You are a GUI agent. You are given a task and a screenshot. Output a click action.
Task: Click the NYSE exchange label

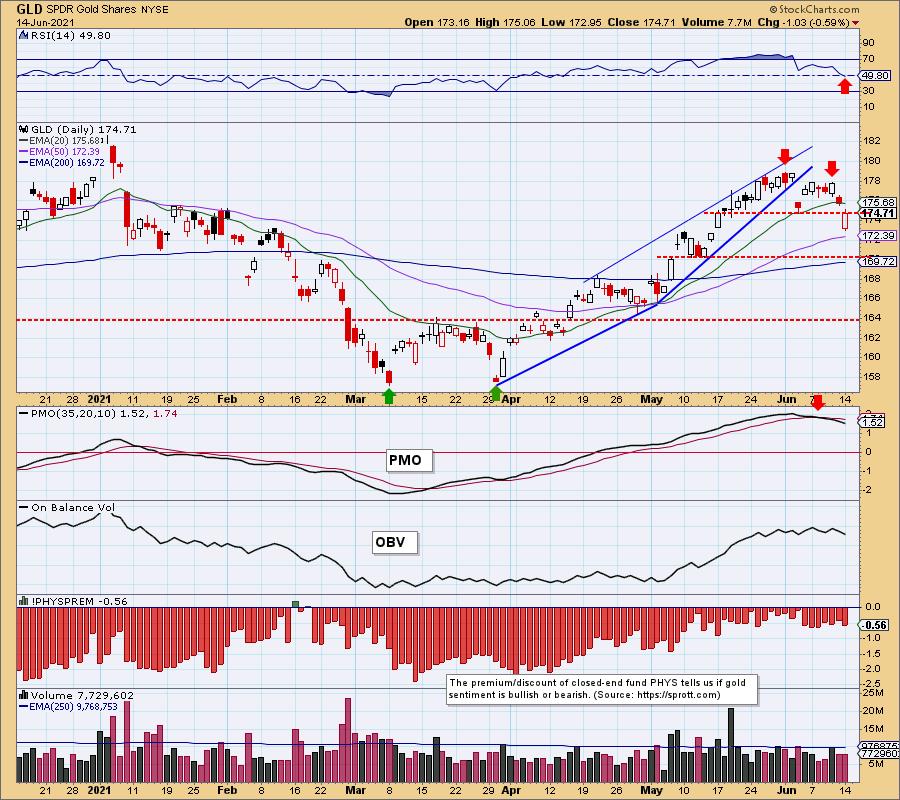(x=157, y=9)
